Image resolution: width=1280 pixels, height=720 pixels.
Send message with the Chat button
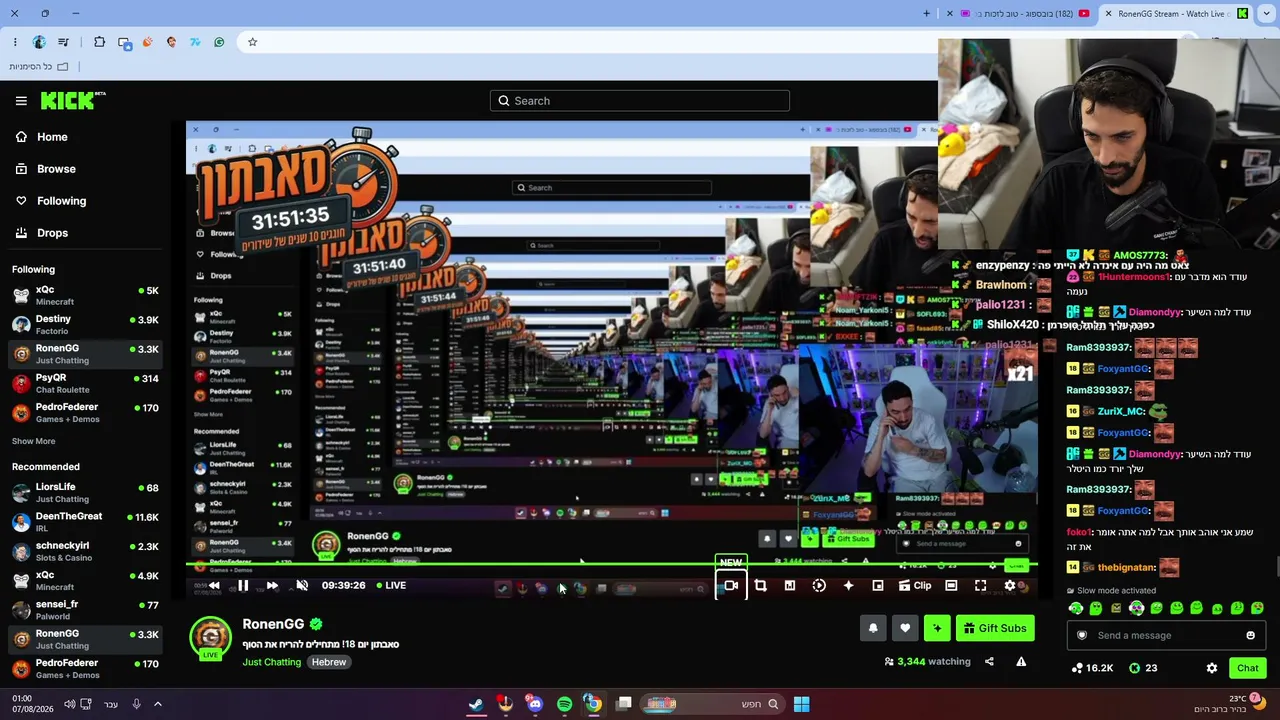pos(1248,668)
